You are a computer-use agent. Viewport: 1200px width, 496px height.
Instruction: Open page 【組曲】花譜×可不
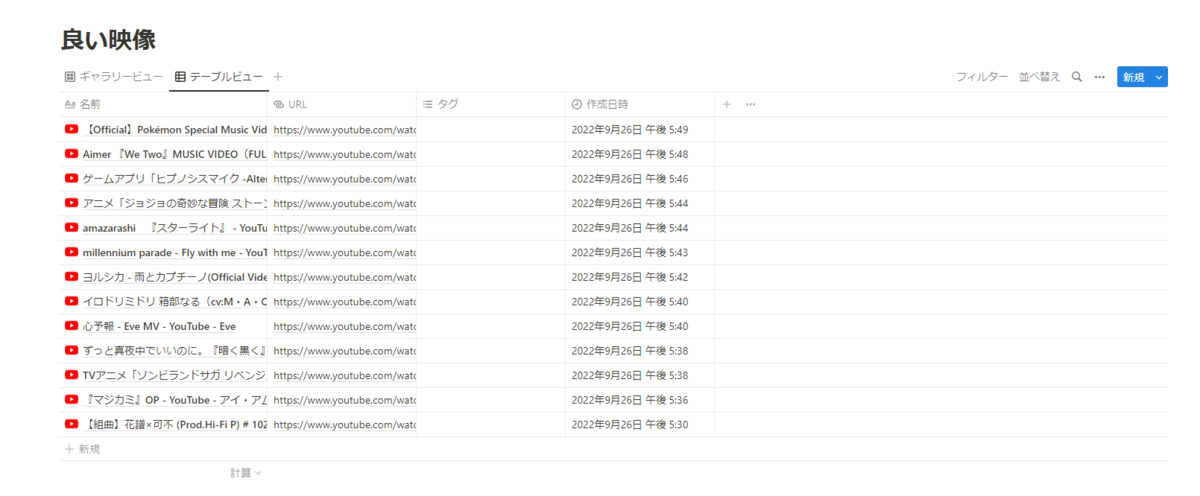(x=175, y=424)
